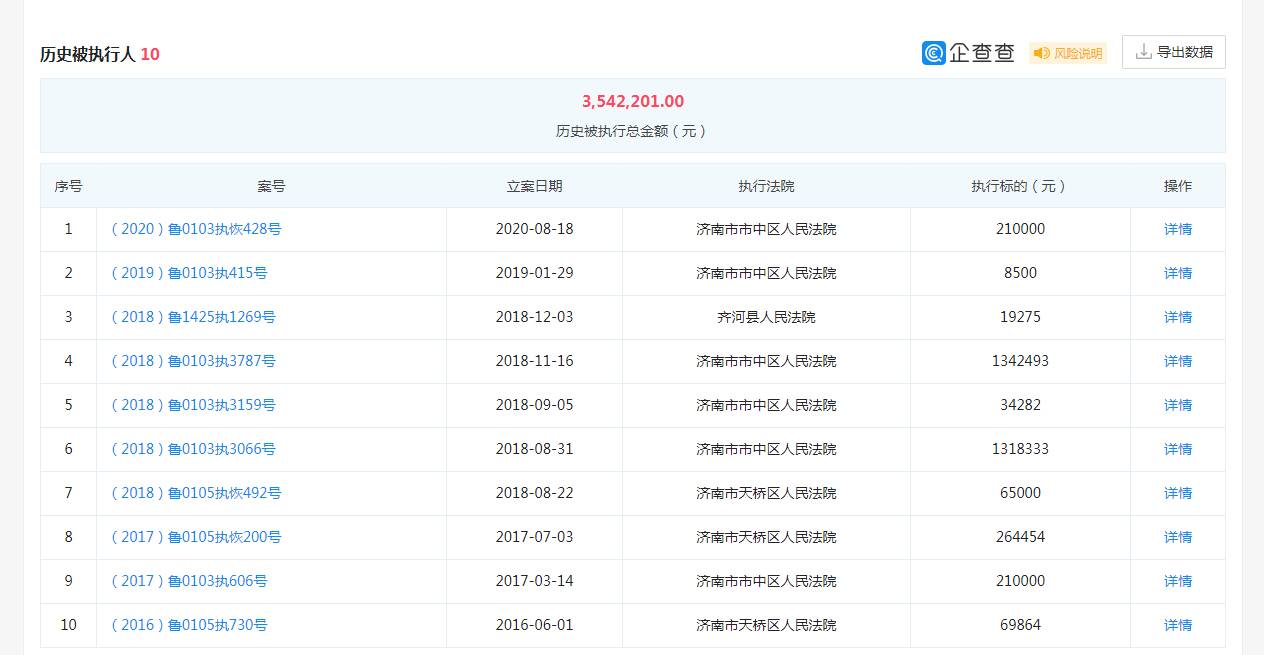The image size is (1264, 655).
Task: View 详情 for row 1
Action: (1177, 229)
